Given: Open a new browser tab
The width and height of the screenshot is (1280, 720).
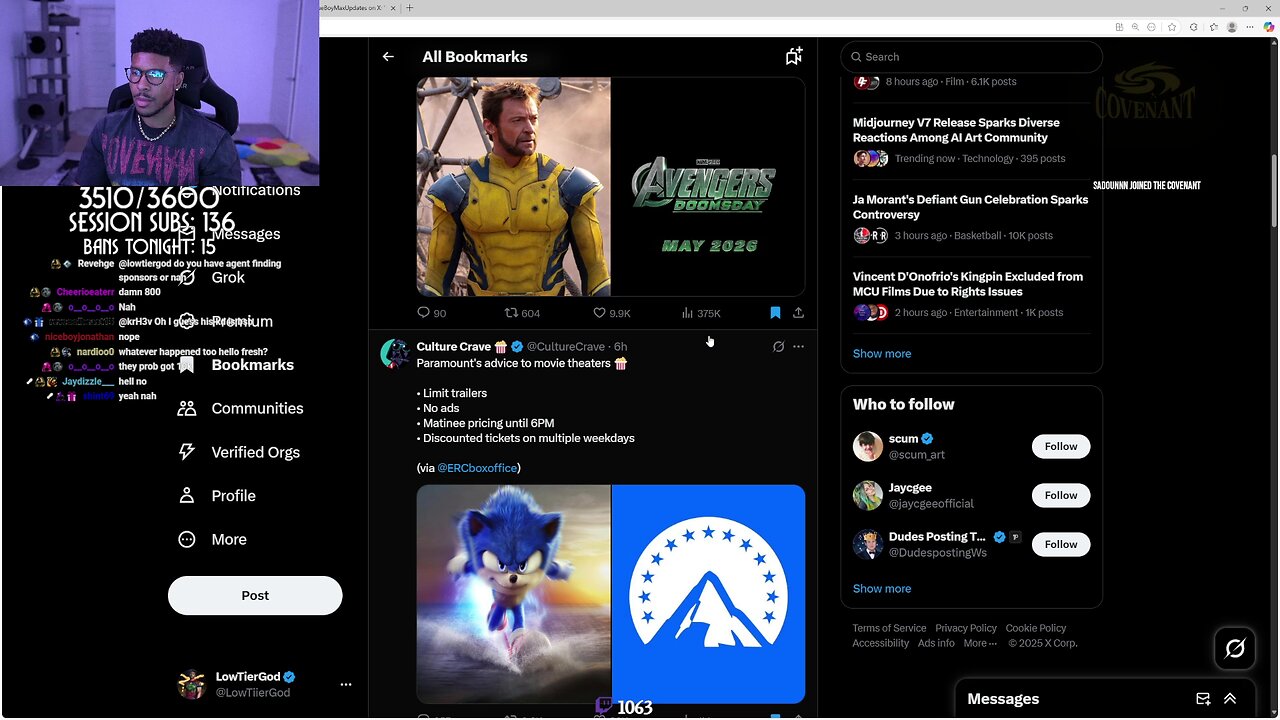Looking at the screenshot, I should click(409, 8).
